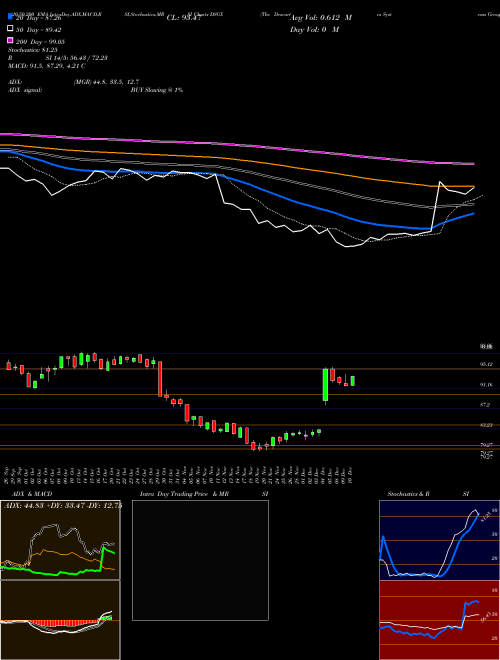Click the green +DI line in ADX panel
This screenshot has height=660, width=500.
(x=59, y=564)
